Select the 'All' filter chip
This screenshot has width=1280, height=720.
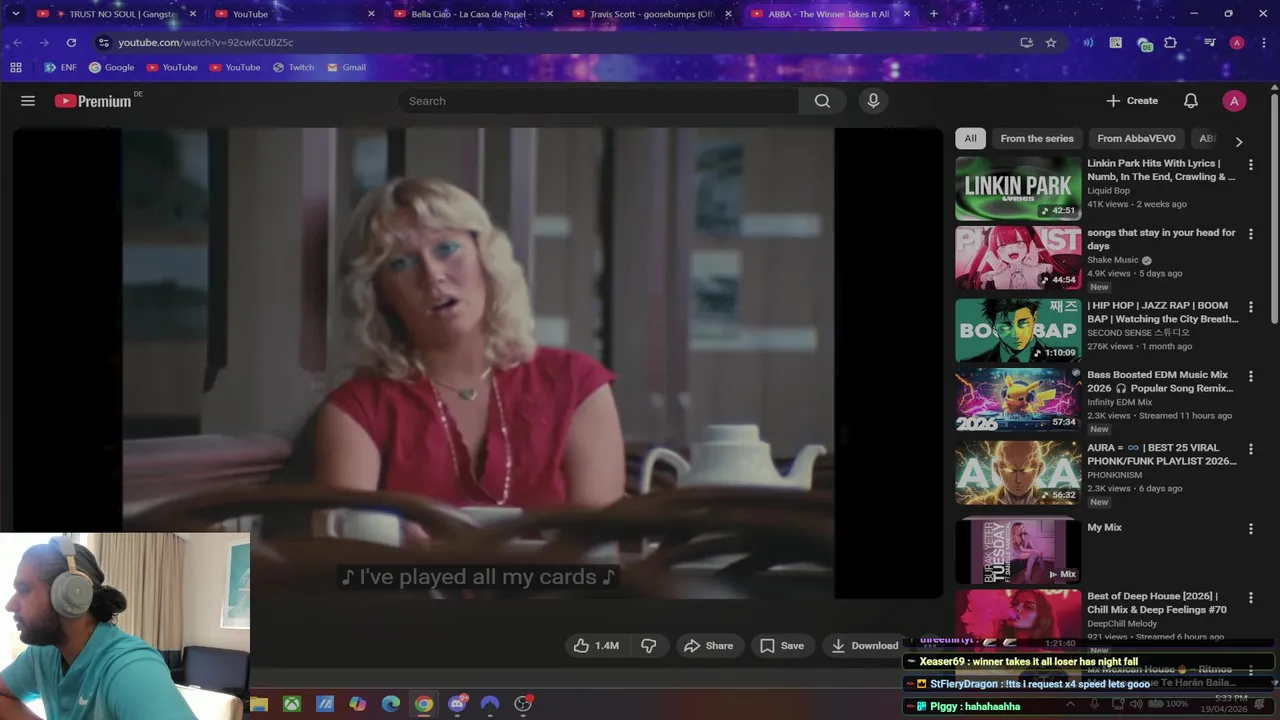coord(970,139)
